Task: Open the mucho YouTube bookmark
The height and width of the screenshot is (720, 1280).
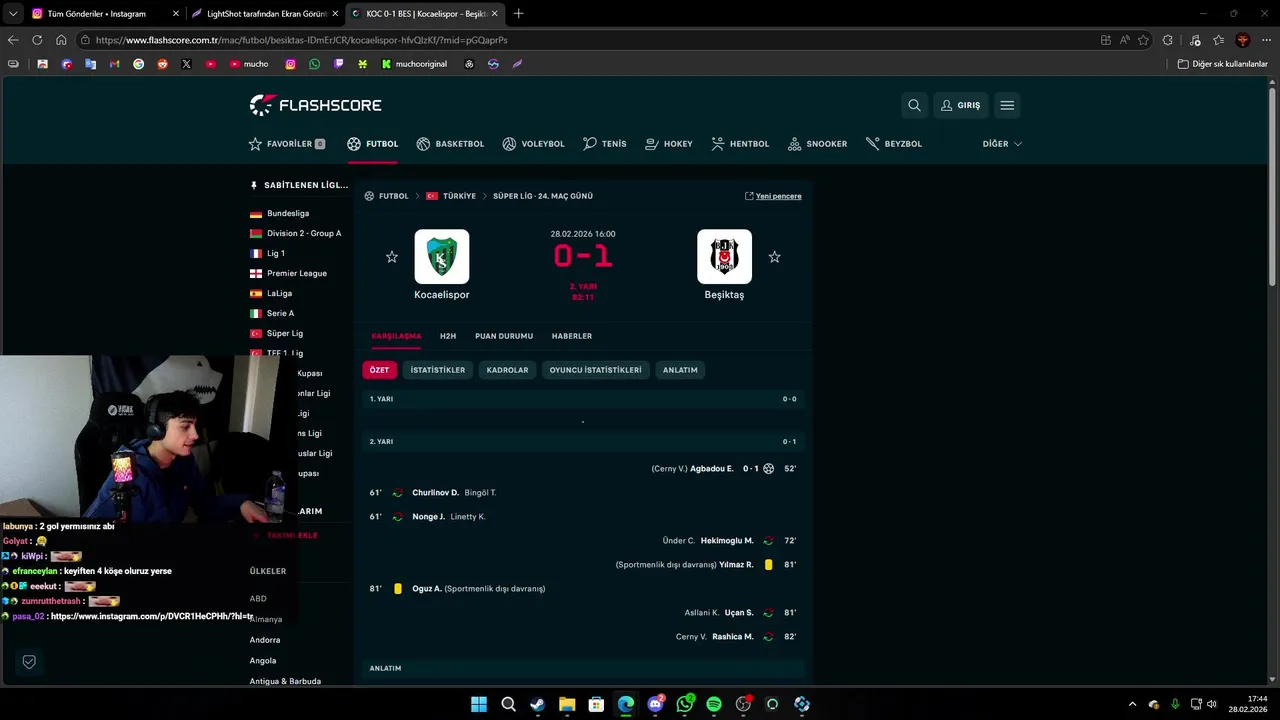Action: [x=248, y=64]
